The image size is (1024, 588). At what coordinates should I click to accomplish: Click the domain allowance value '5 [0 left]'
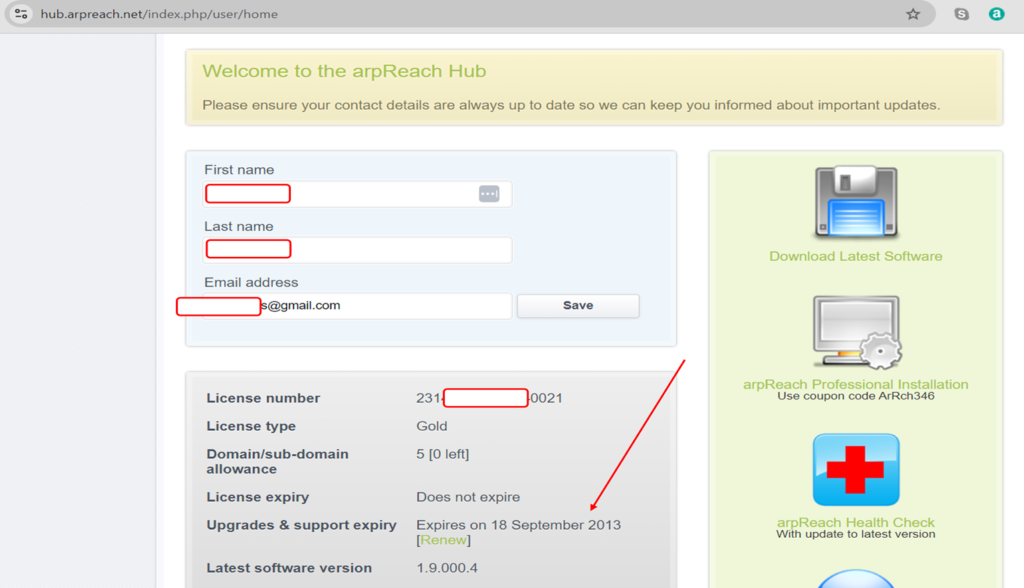pos(443,454)
